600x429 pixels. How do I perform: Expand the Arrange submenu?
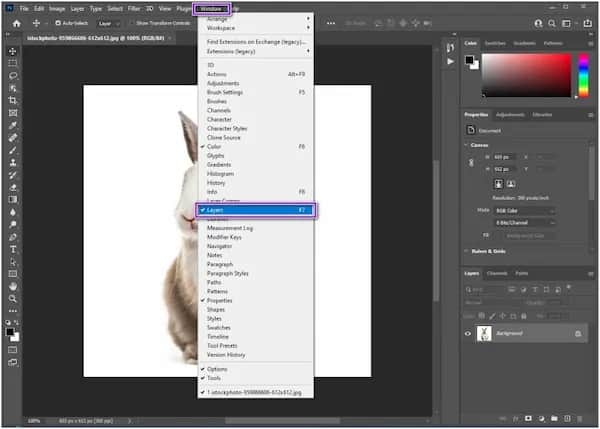pyautogui.click(x=256, y=19)
